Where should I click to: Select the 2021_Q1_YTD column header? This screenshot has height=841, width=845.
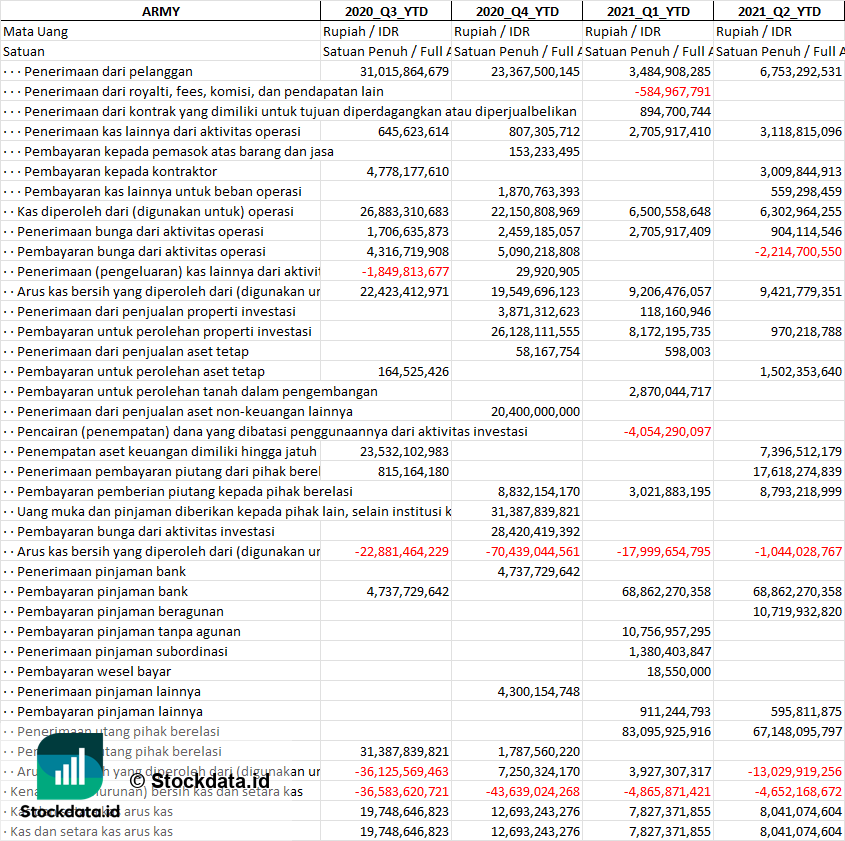648,11
